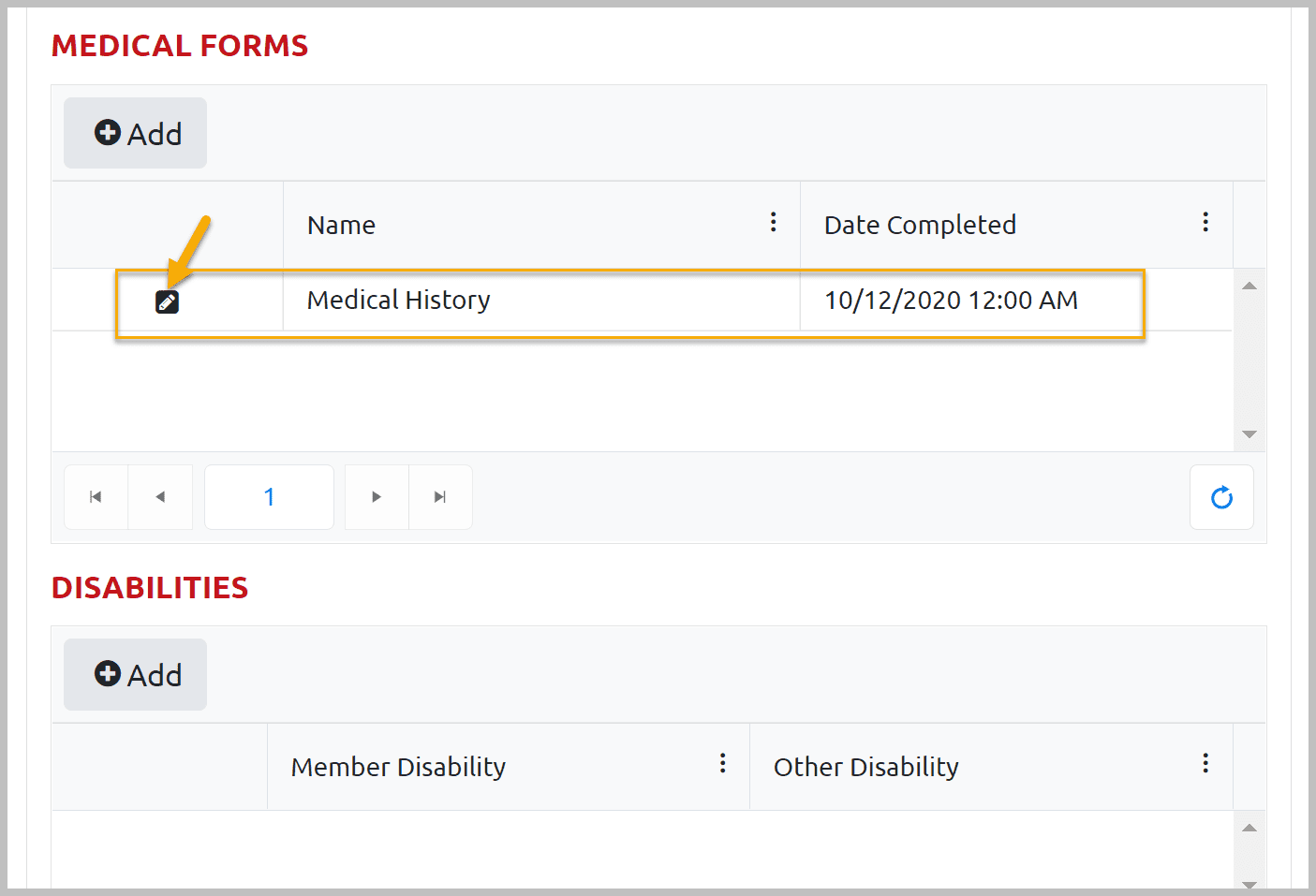
Task: Open Member Disability column options menu
Action: (722, 763)
